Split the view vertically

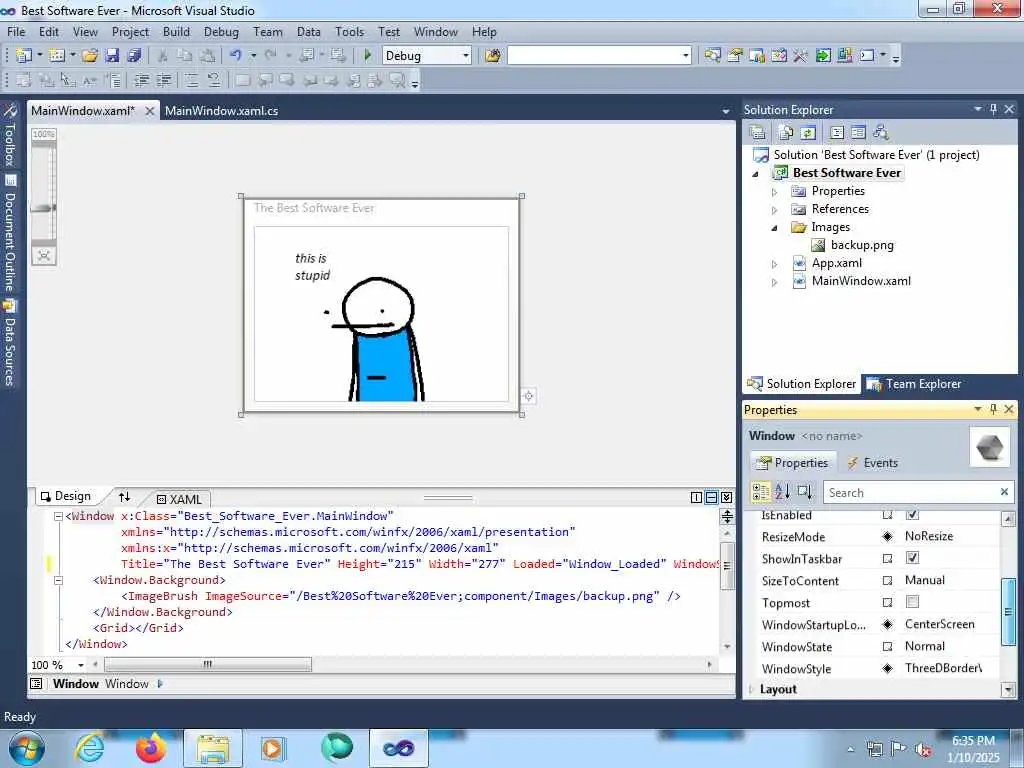(x=696, y=498)
